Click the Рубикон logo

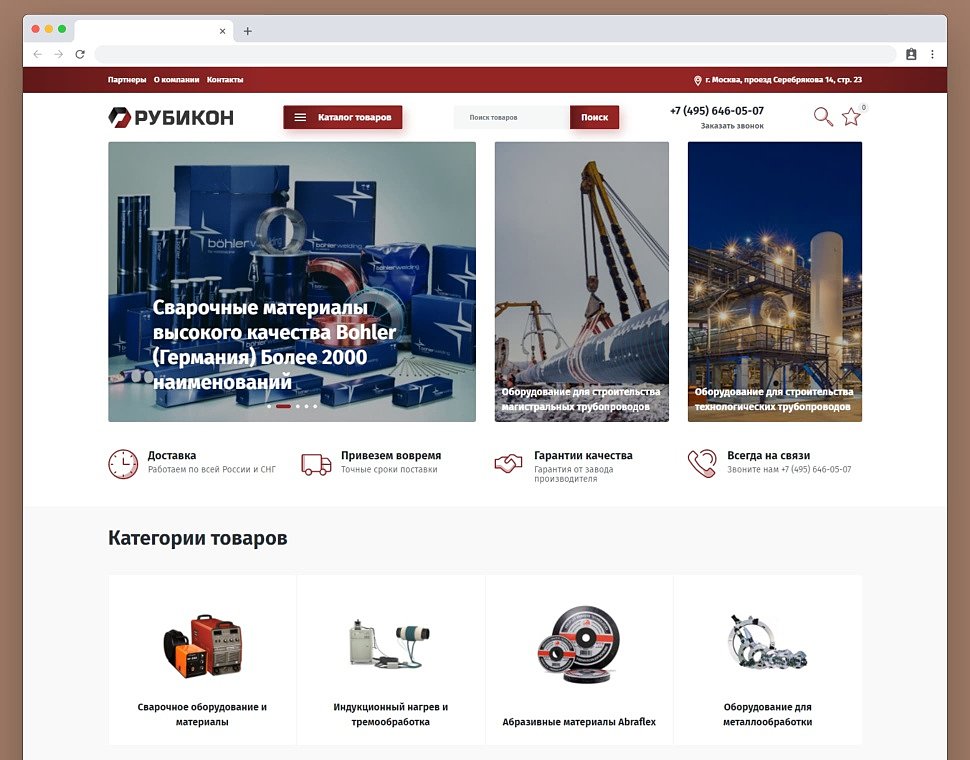click(x=171, y=117)
